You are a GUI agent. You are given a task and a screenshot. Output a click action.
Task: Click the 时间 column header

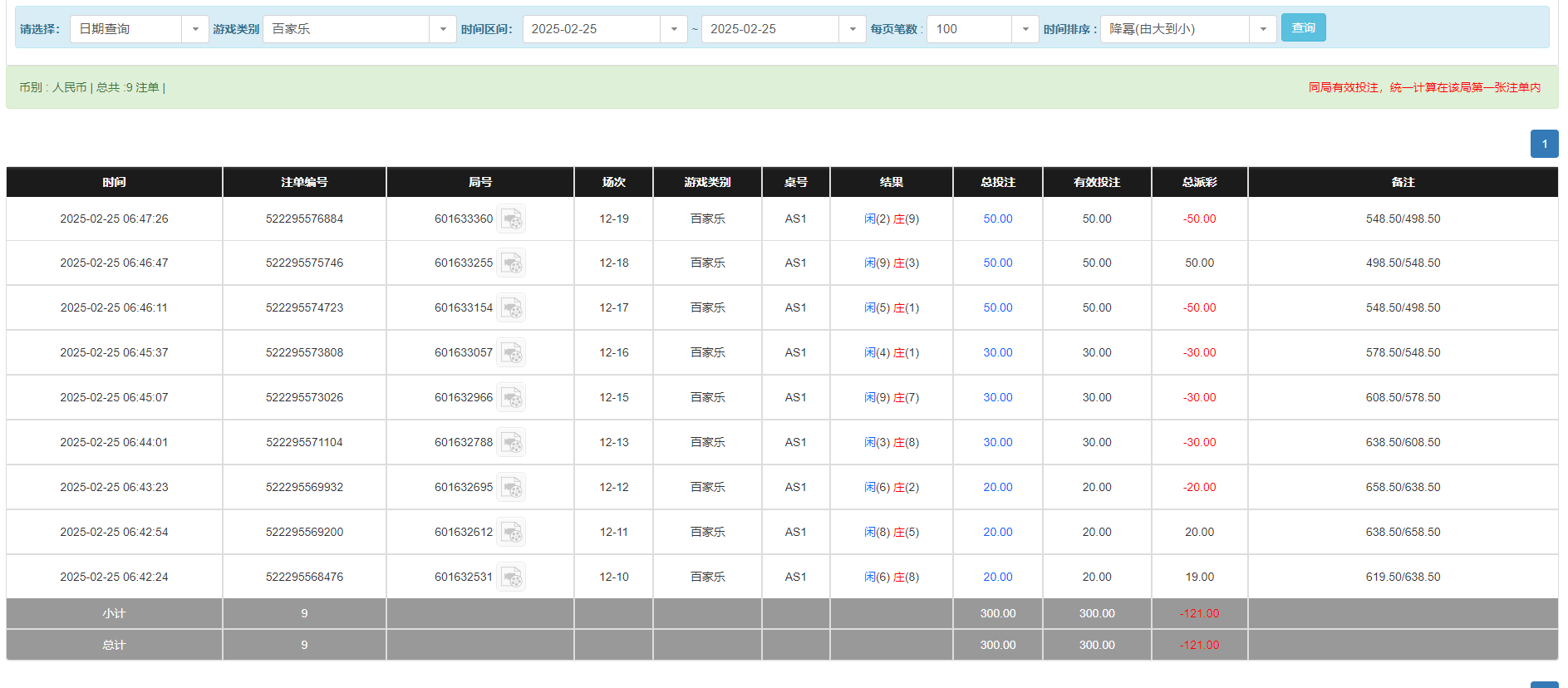114,182
